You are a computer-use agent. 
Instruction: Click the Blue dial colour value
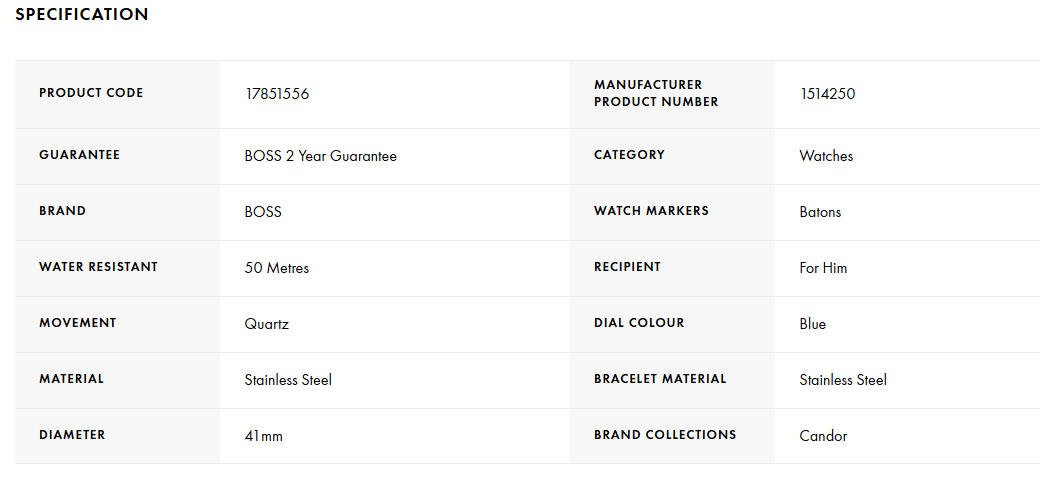(812, 324)
